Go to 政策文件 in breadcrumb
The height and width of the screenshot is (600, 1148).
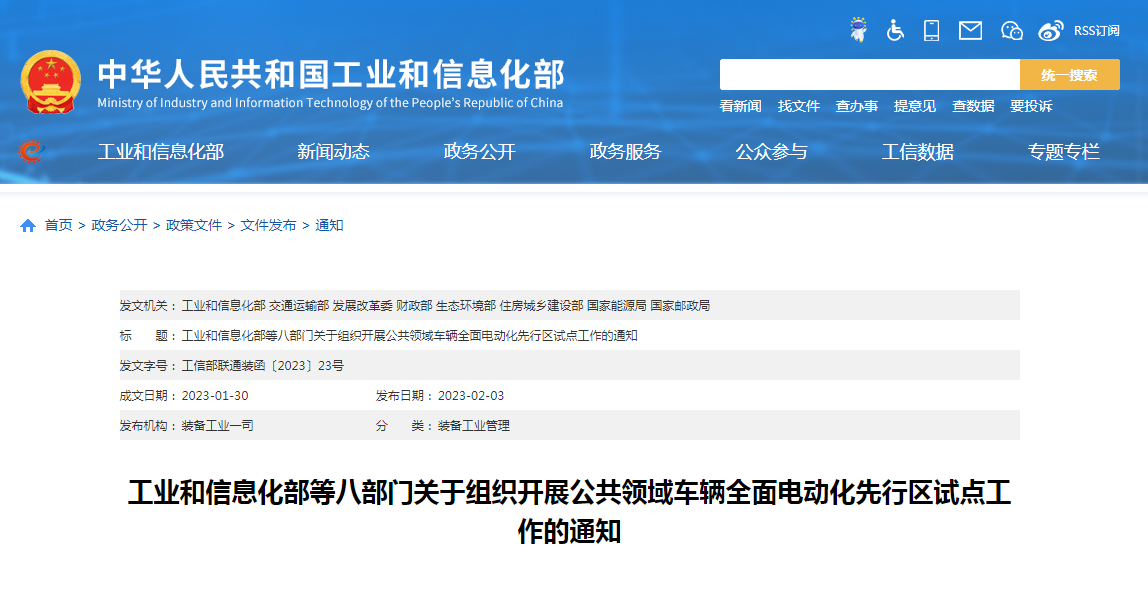194,225
